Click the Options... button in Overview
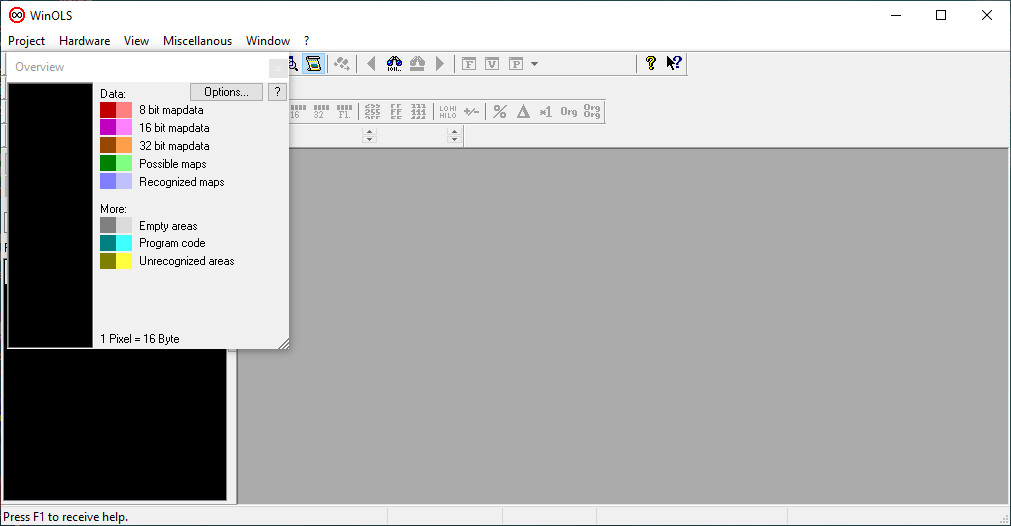1011x526 pixels. 226,92
